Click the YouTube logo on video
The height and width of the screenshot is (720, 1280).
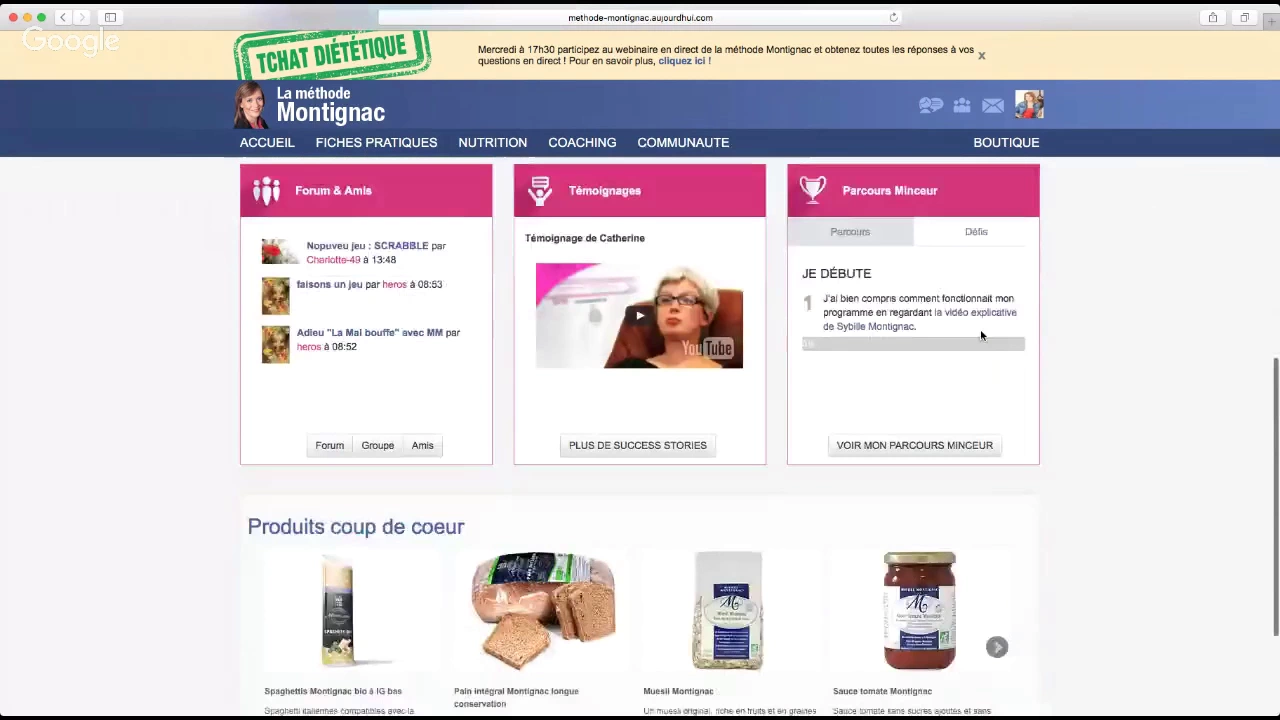(708, 348)
